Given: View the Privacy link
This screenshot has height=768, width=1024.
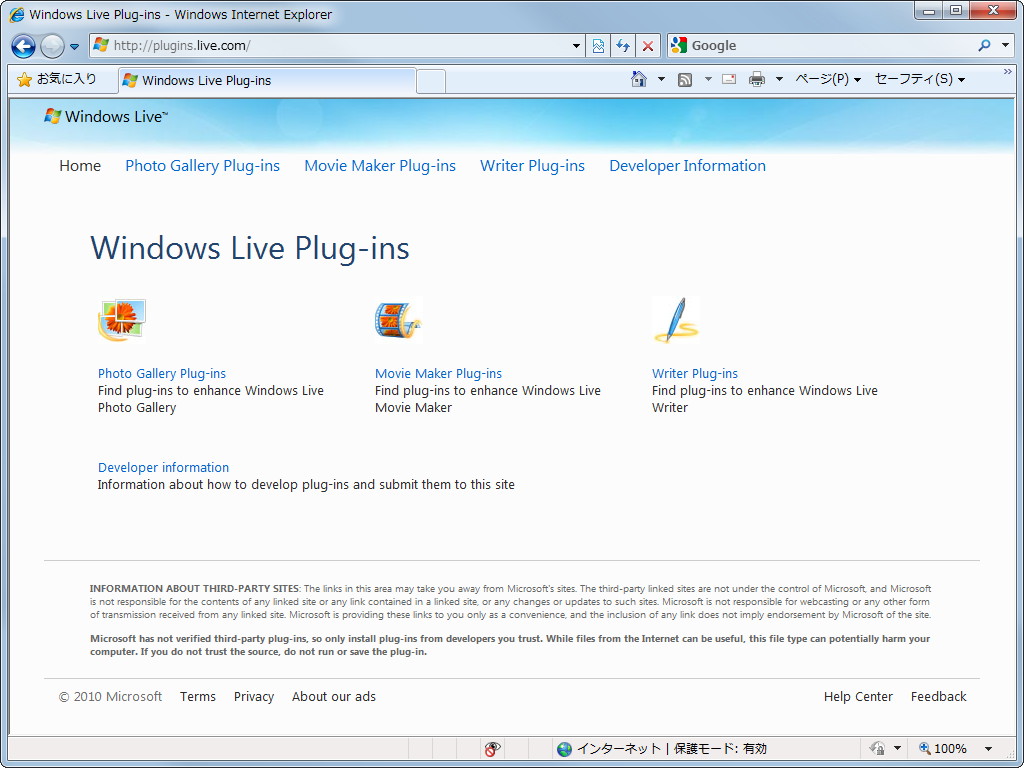Looking at the screenshot, I should 253,696.
